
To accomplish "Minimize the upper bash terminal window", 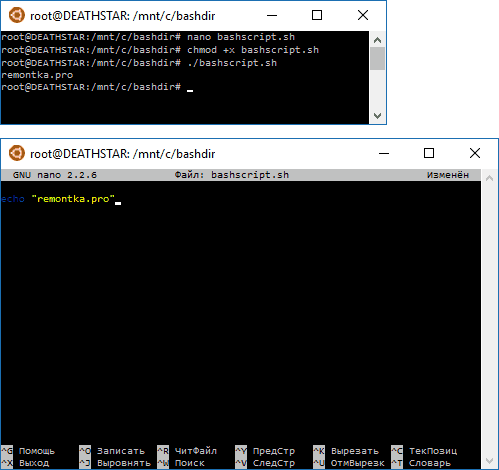I will [272, 15].
